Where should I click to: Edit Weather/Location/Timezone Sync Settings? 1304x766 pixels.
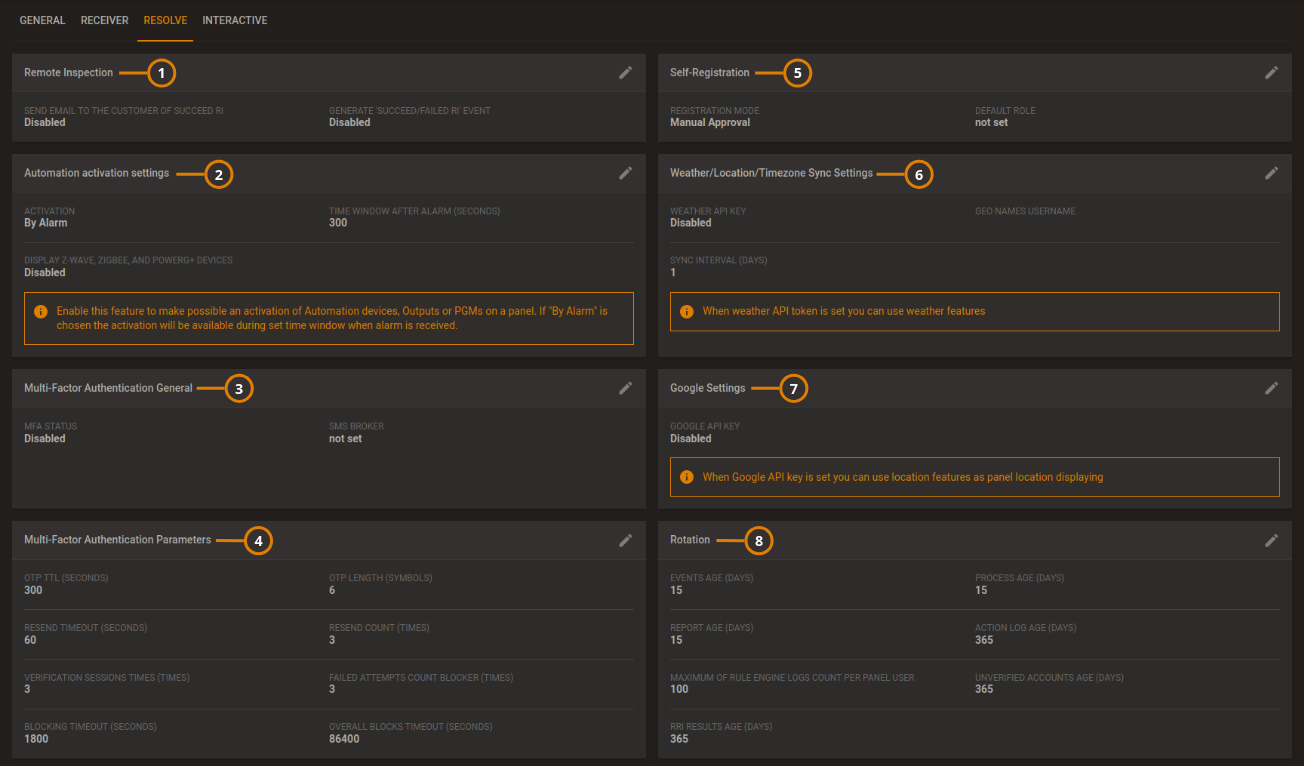tap(1271, 173)
